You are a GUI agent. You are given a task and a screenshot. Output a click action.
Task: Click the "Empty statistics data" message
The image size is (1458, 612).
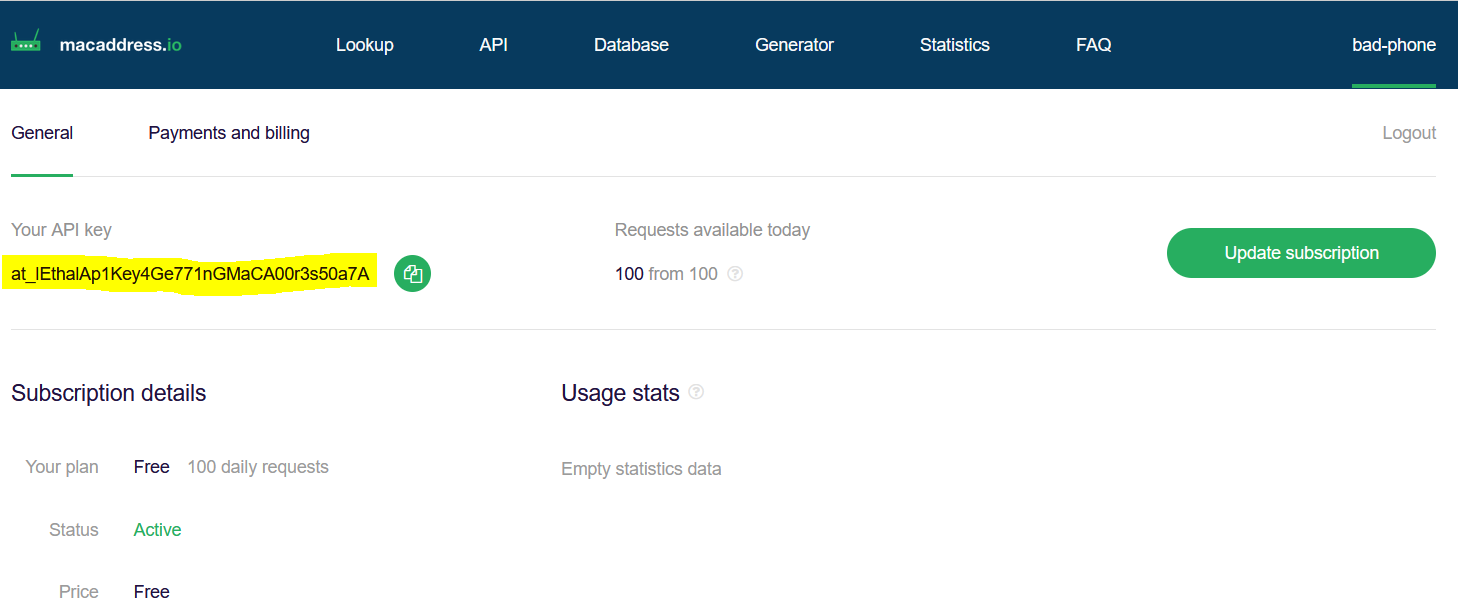(641, 469)
